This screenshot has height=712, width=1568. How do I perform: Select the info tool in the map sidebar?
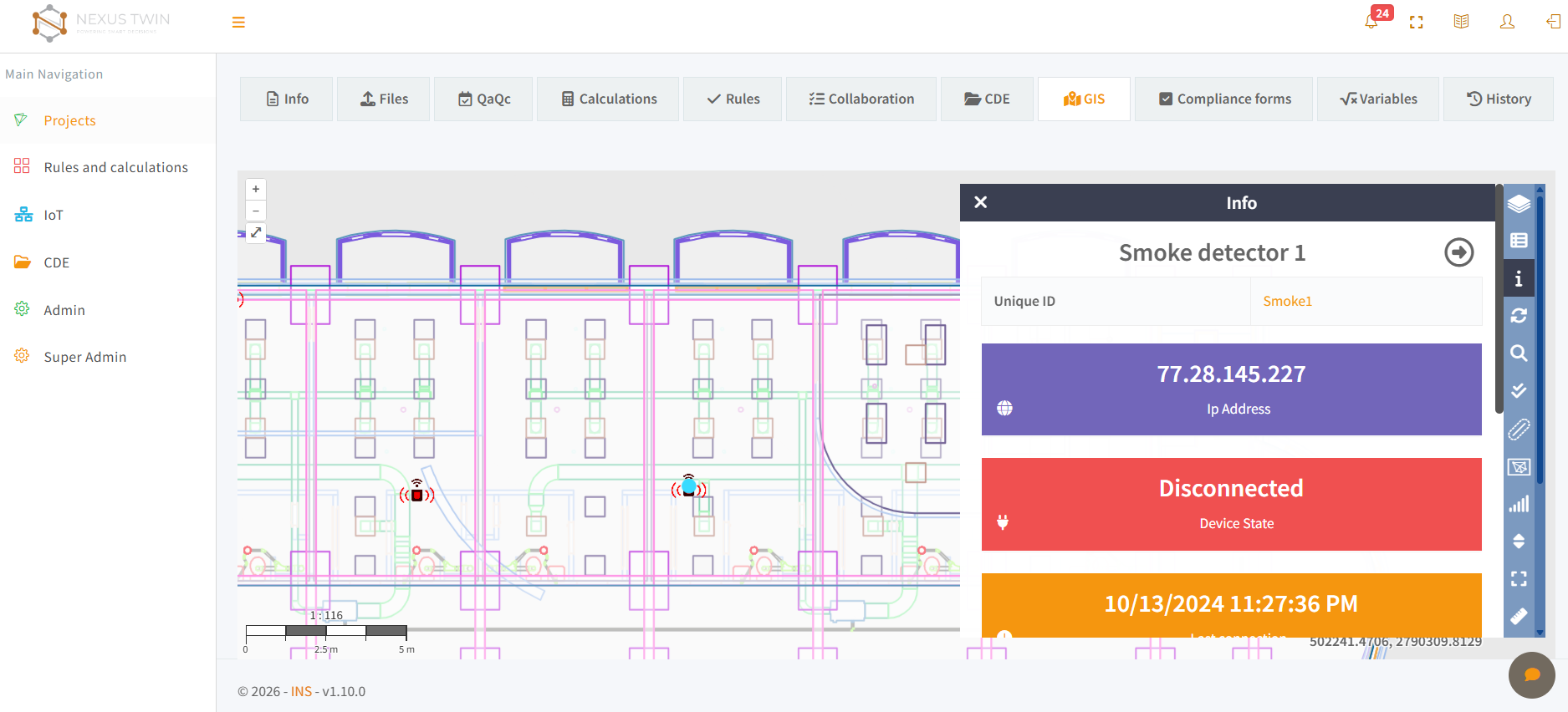(x=1519, y=278)
